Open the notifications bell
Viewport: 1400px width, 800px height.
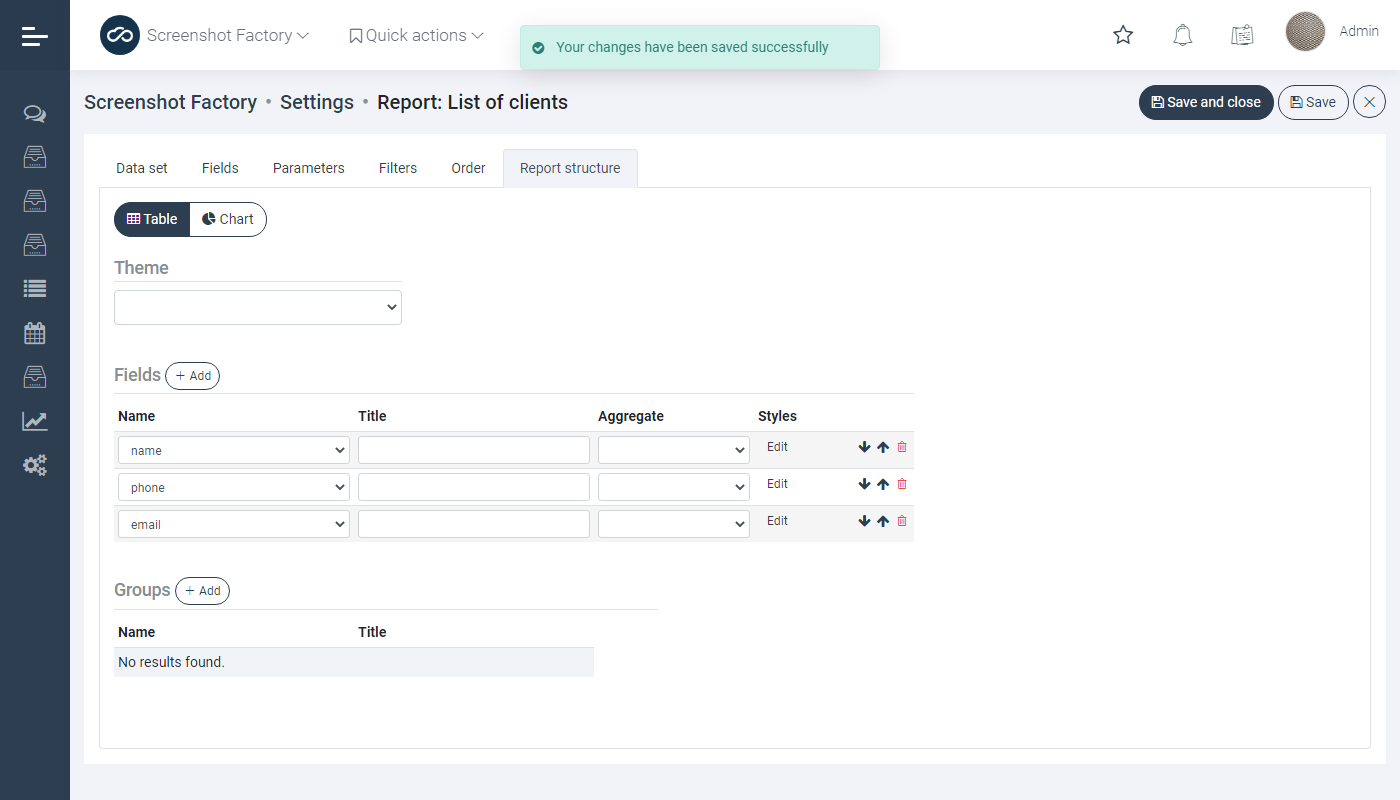coord(1182,35)
